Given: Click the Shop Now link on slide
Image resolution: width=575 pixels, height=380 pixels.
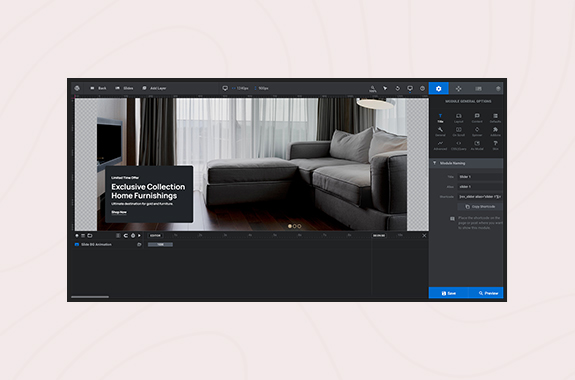Looking at the screenshot, I should 119,212.
